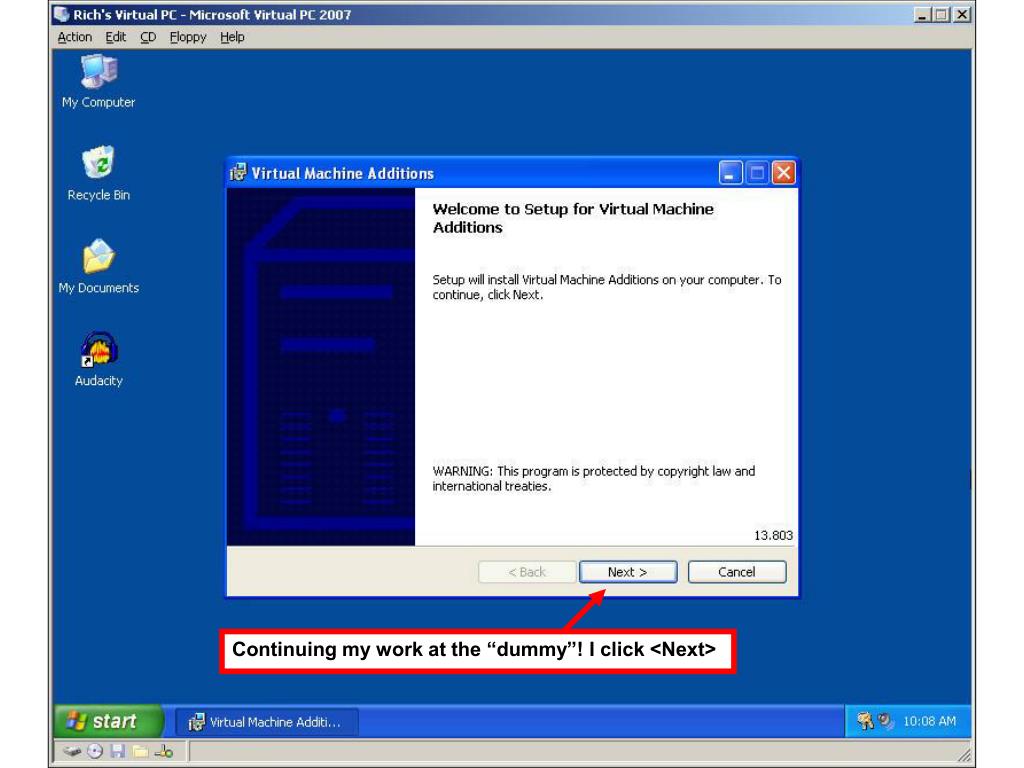Open the Edit menu
The height and width of the screenshot is (768, 1024).
116,37
